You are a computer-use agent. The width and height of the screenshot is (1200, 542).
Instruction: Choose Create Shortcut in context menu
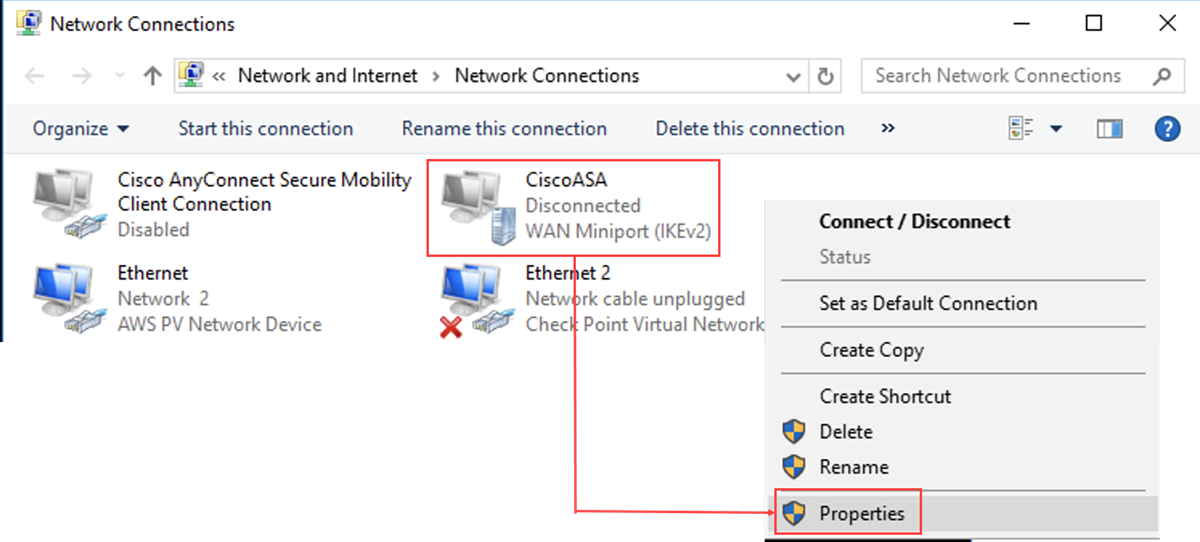[x=885, y=396]
